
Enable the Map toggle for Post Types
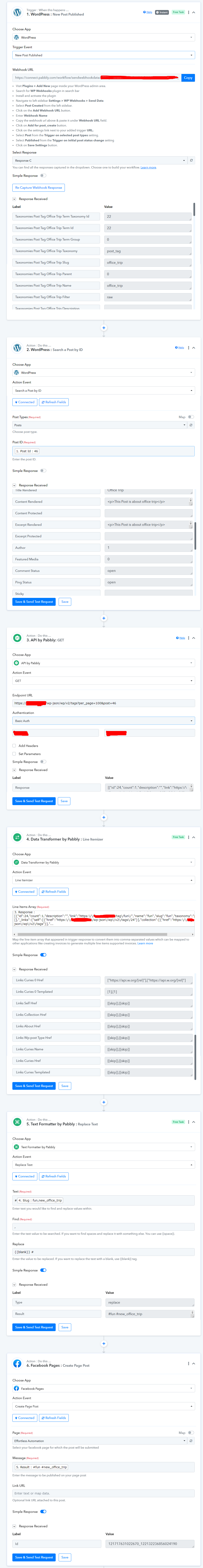point(191,417)
